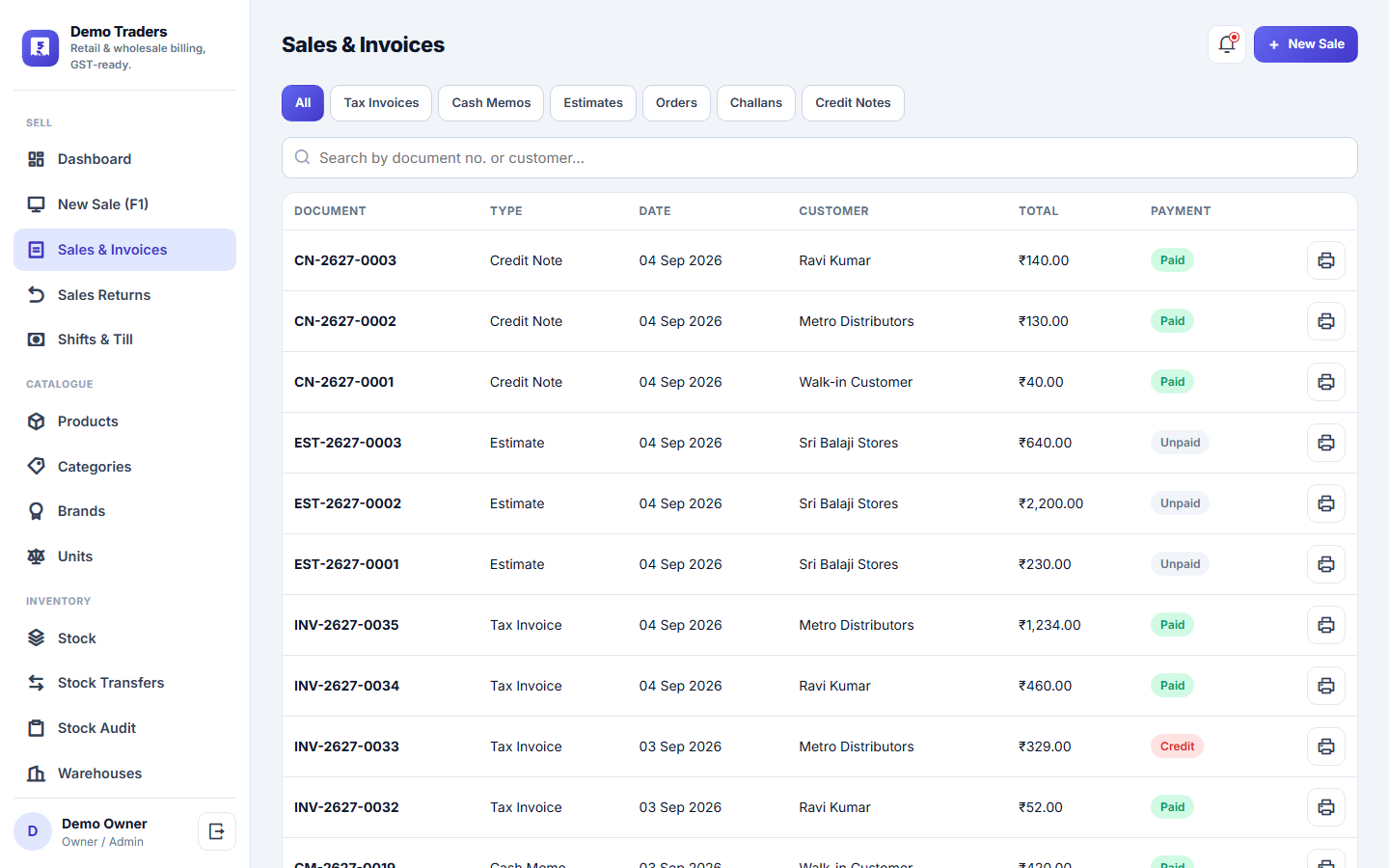
Task: Open Sales Returns page
Action: [x=124, y=295]
